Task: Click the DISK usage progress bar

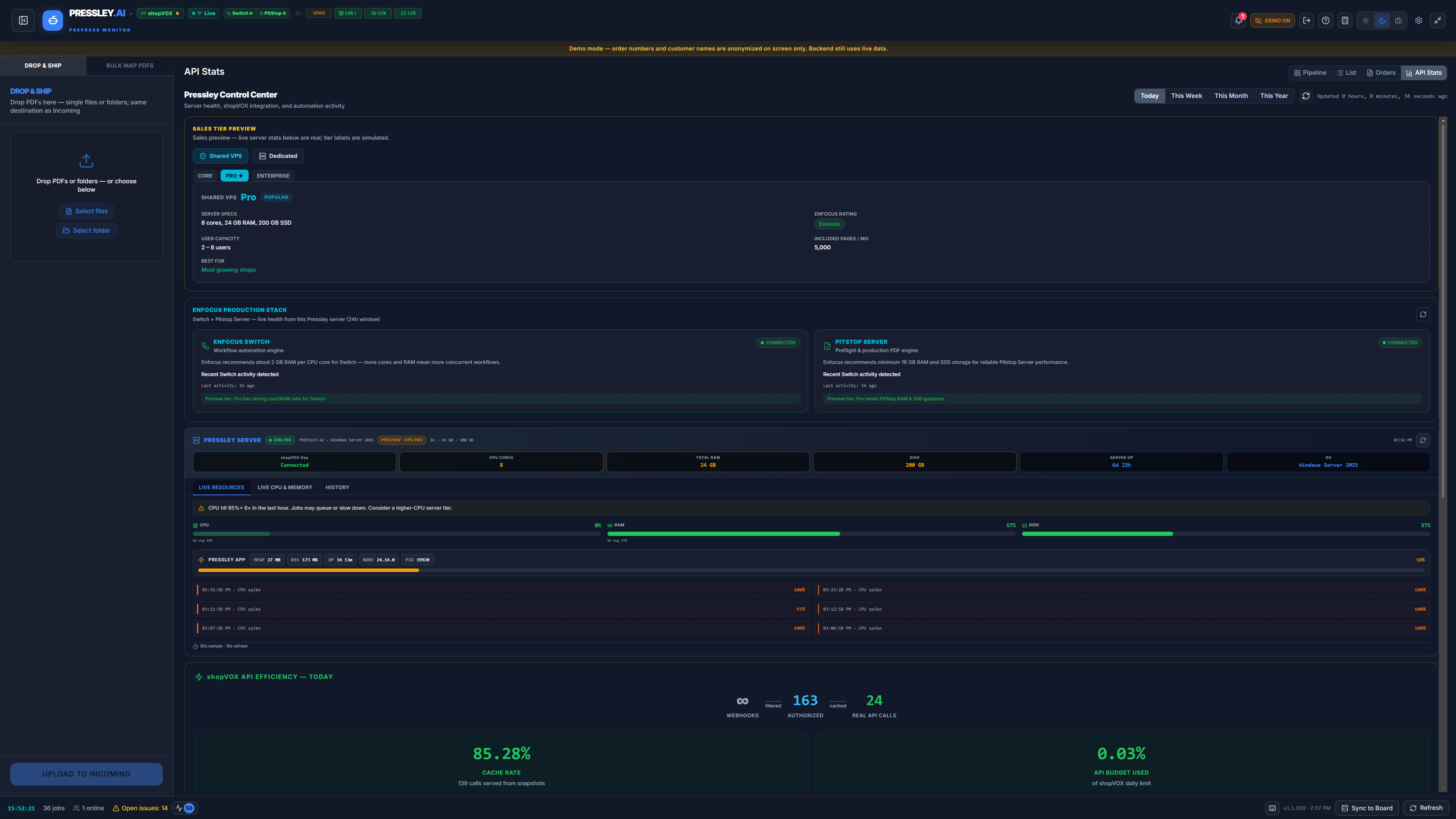Action: coord(1226,534)
